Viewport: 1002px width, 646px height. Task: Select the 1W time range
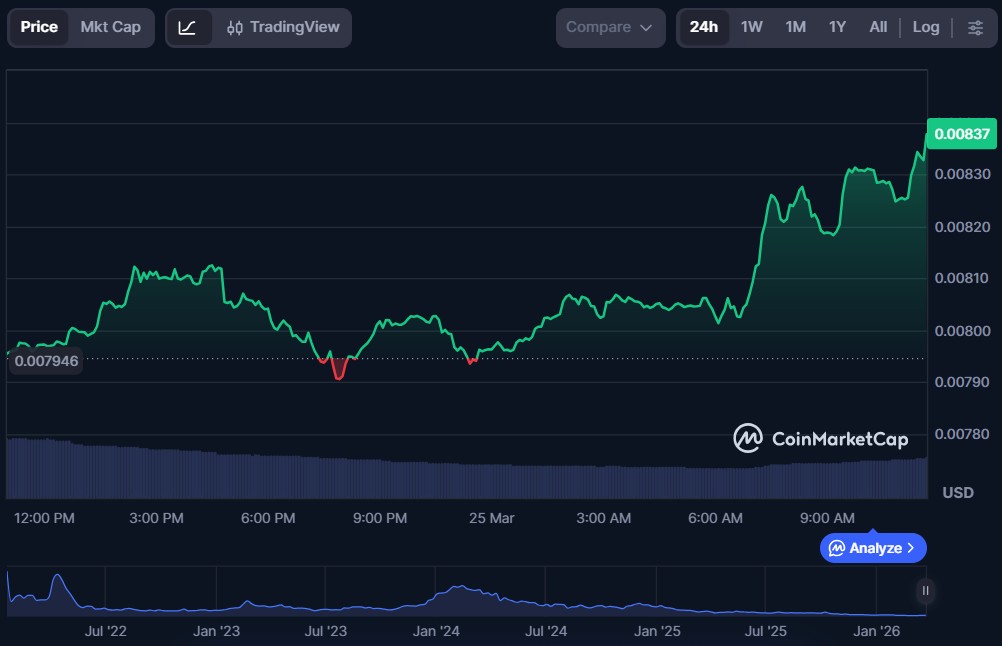coord(752,27)
